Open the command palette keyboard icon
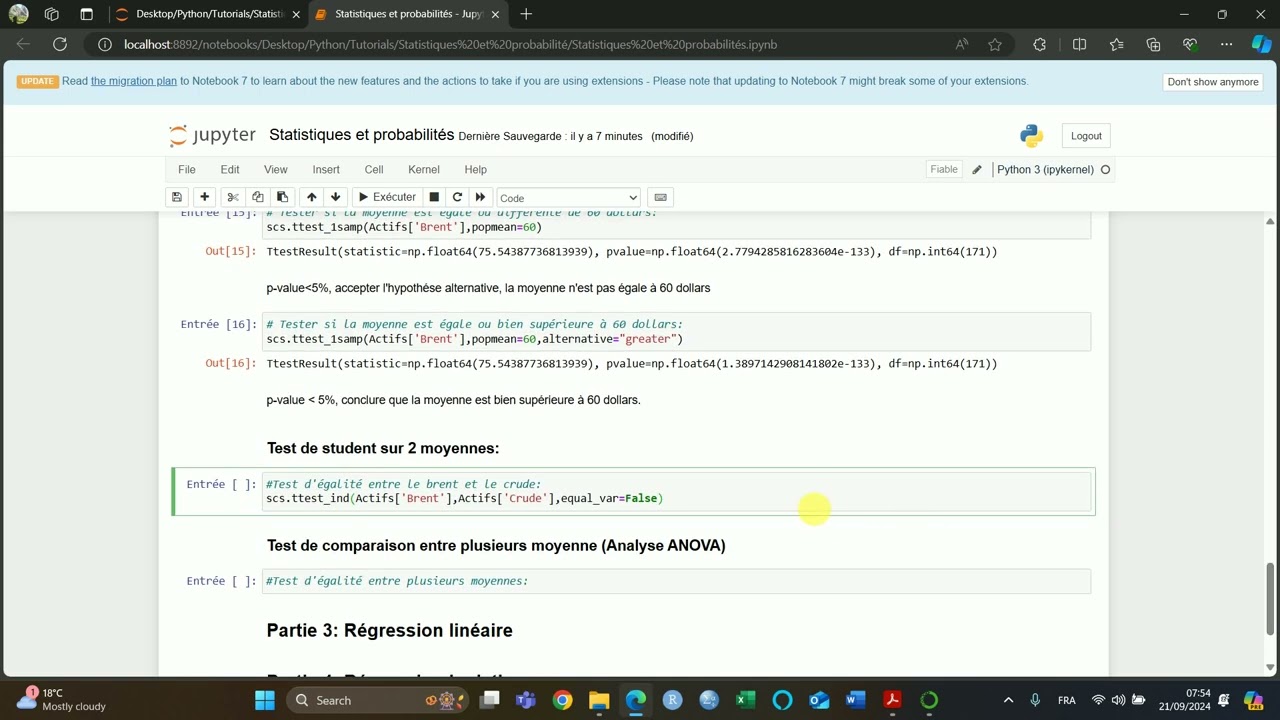Image resolution: width=1280 pixels, height=720 pixels. coord(659,197)
